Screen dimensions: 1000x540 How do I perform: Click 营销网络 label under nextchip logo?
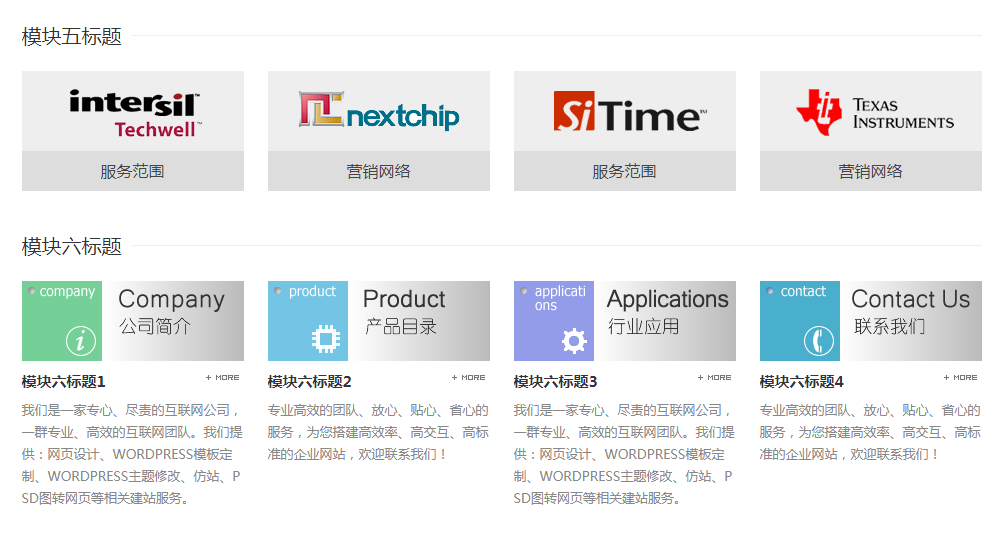coord(379,171)
